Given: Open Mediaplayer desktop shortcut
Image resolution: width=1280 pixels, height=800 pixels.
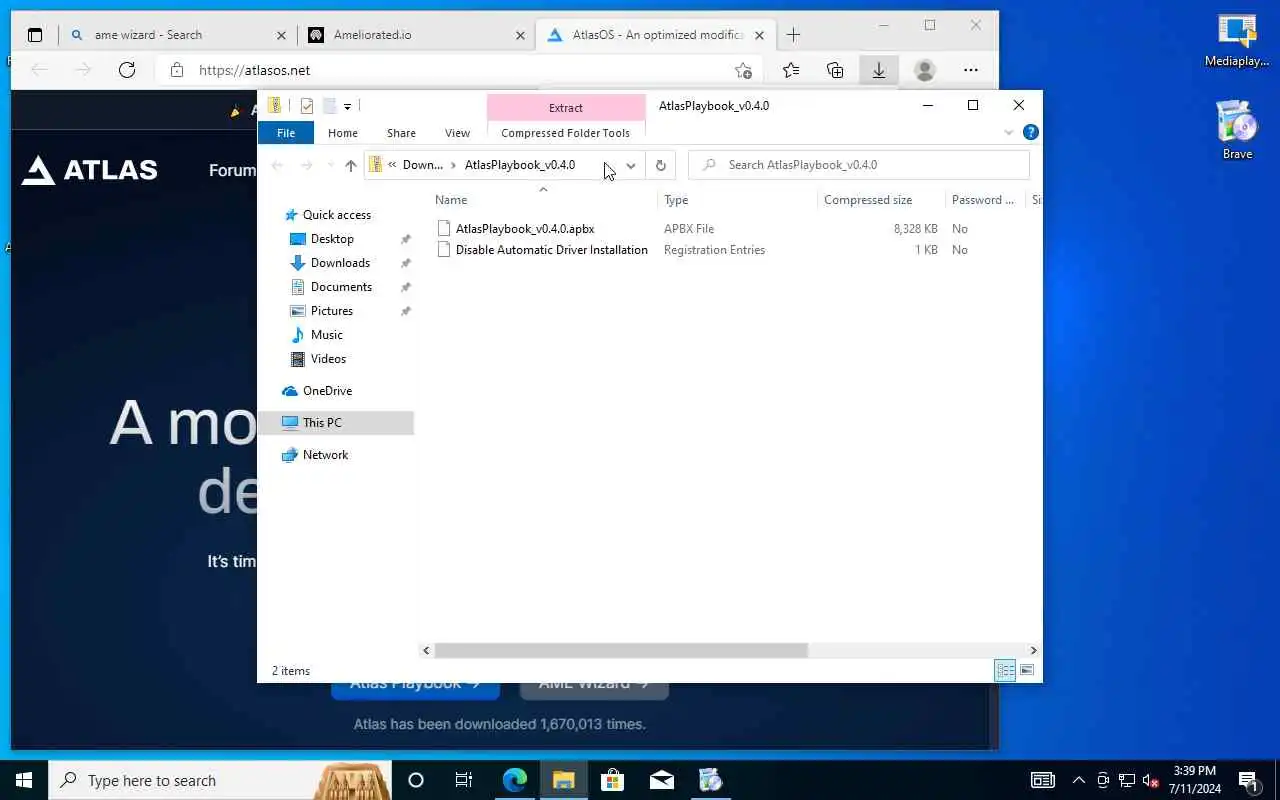Looking at the screenshot, I should coord(1237,42).
